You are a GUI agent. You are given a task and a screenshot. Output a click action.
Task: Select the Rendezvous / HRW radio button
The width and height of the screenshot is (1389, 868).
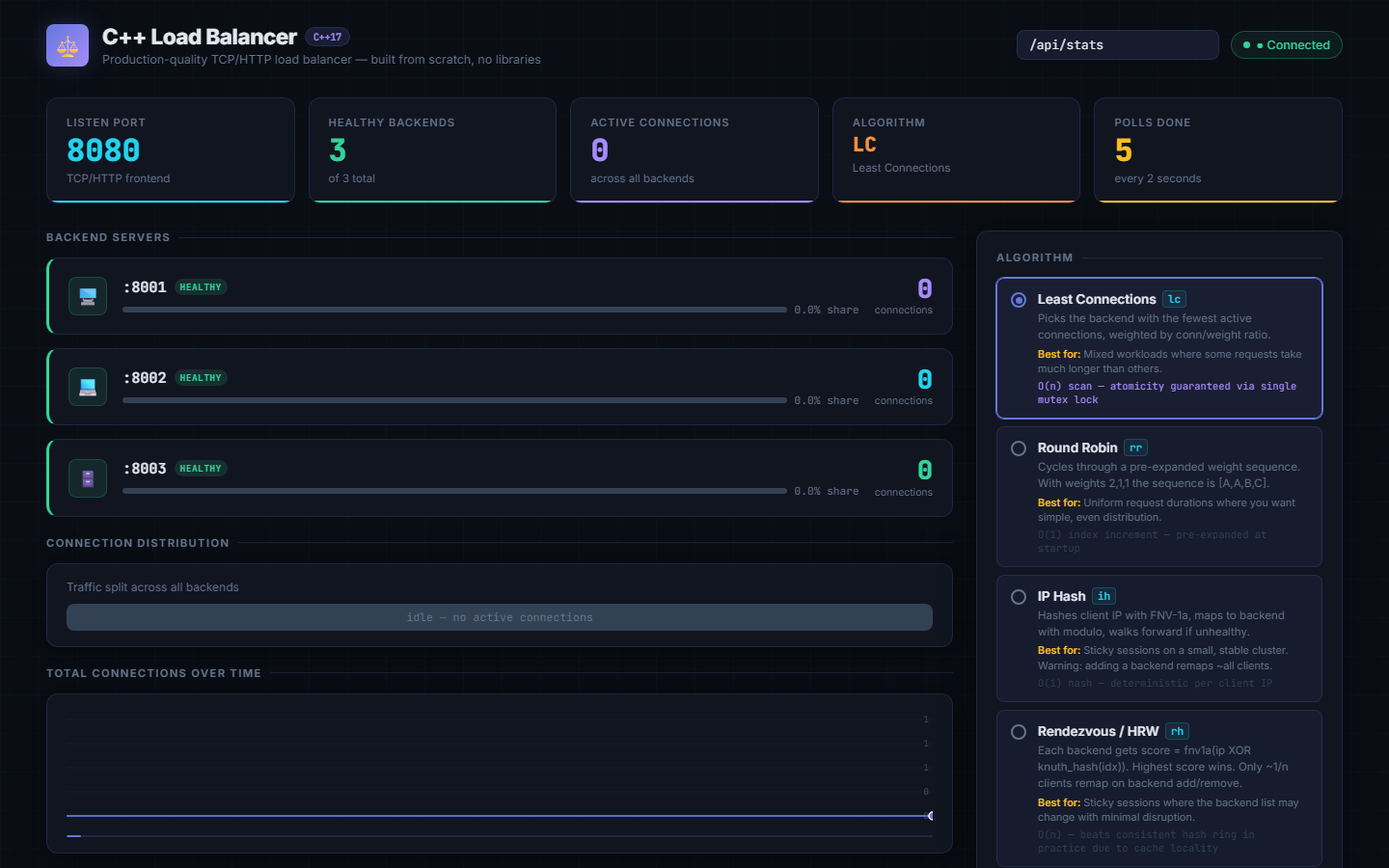pyautogui.click(x=1019, y=732)
